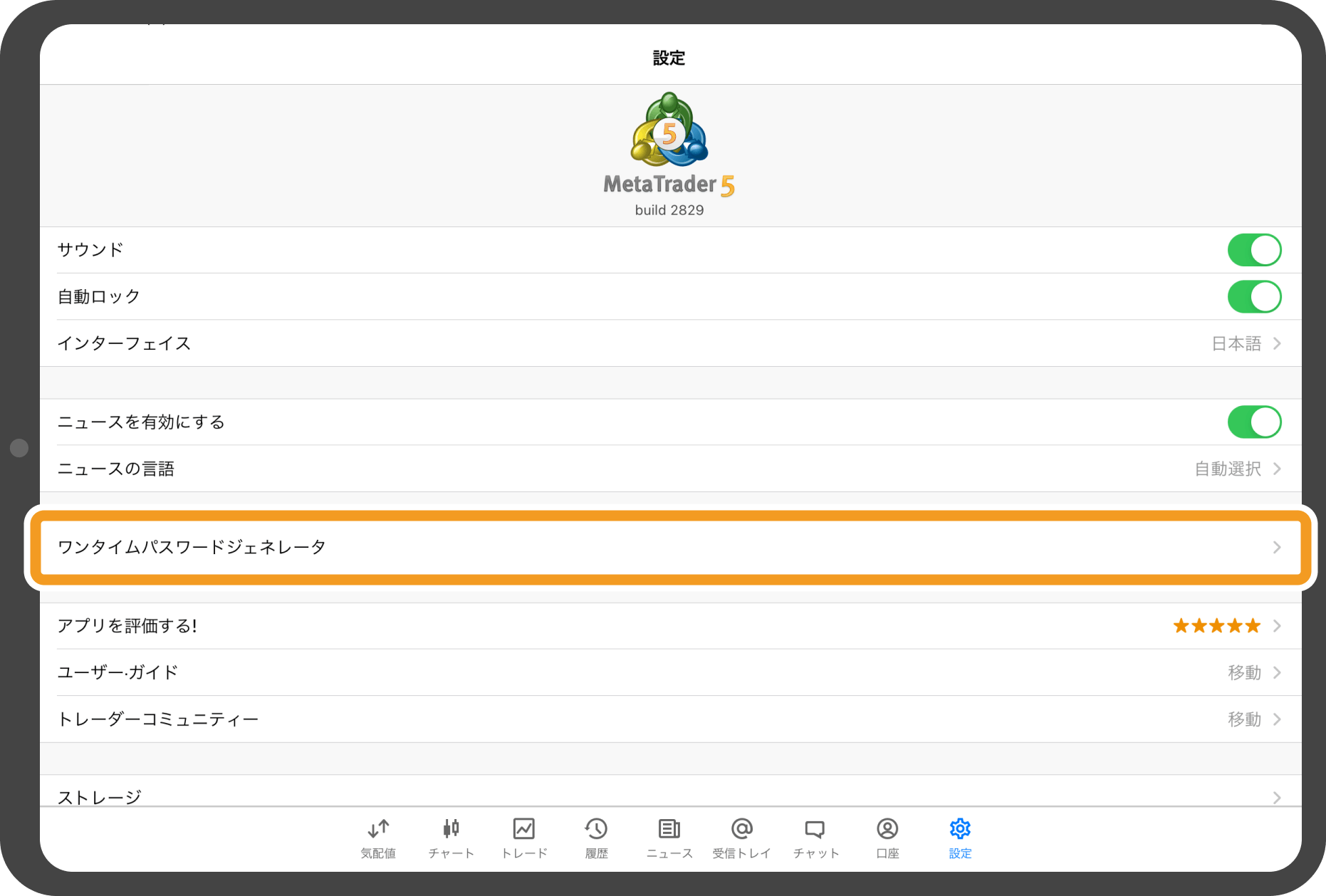
Task: Open ワンタイムパスワードジェネレータ chevron
Action: click(x=1277, y=547)
